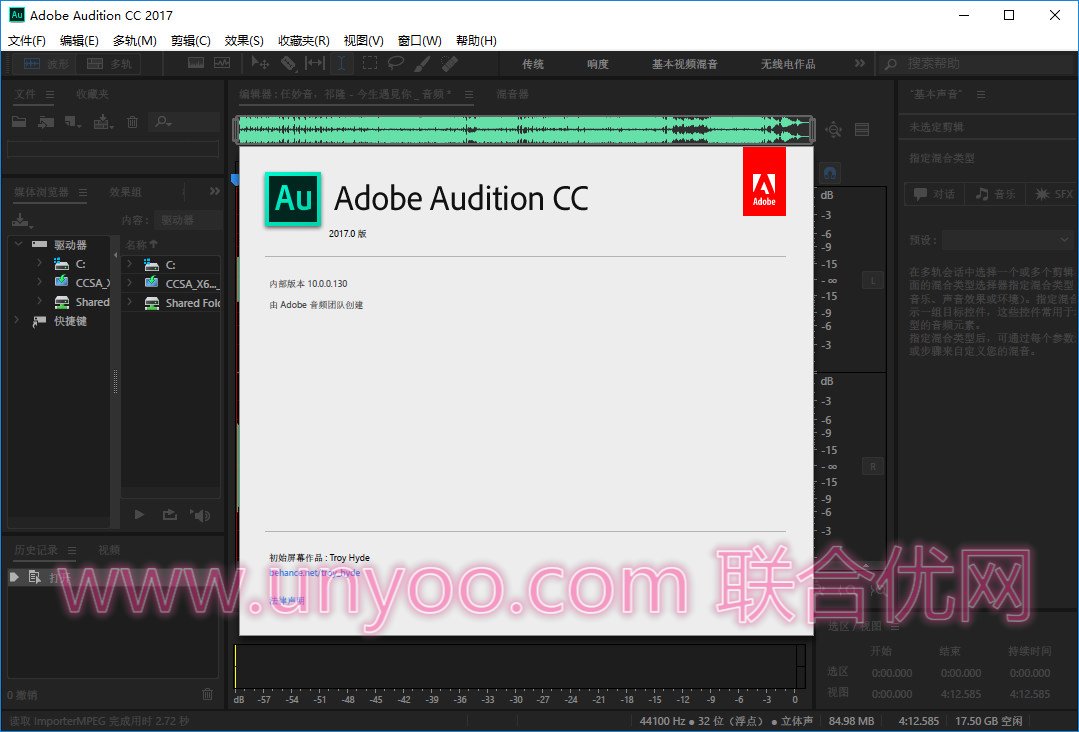Screen dimensions: 1079x732
Task: Expand the Media Browser overflow chevrons
Action: pos(215,191)
